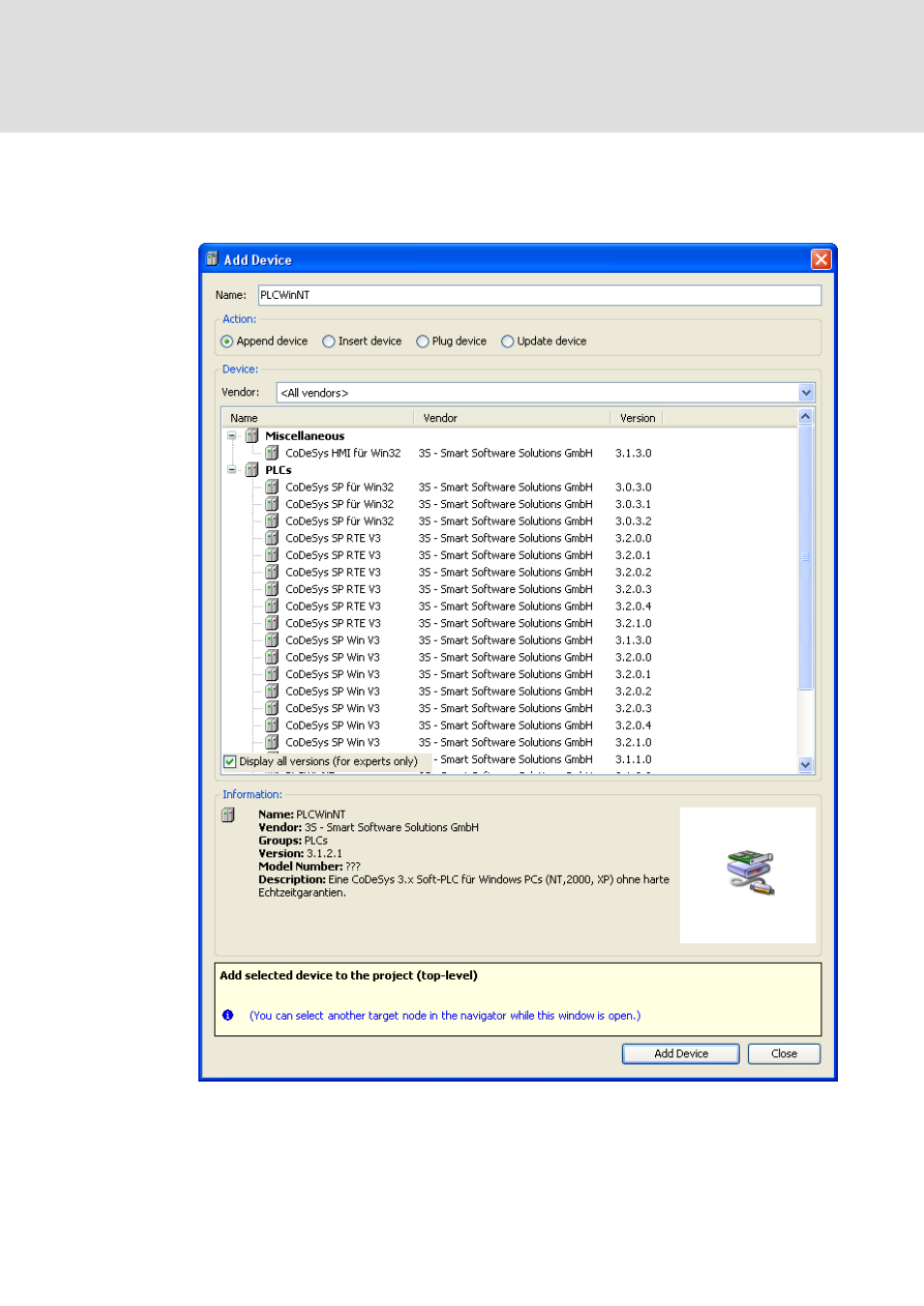This screenshot has height=1306, width=924.
Task: Select the 'Miscellaneous' group label
Action: tap(305, 436)
